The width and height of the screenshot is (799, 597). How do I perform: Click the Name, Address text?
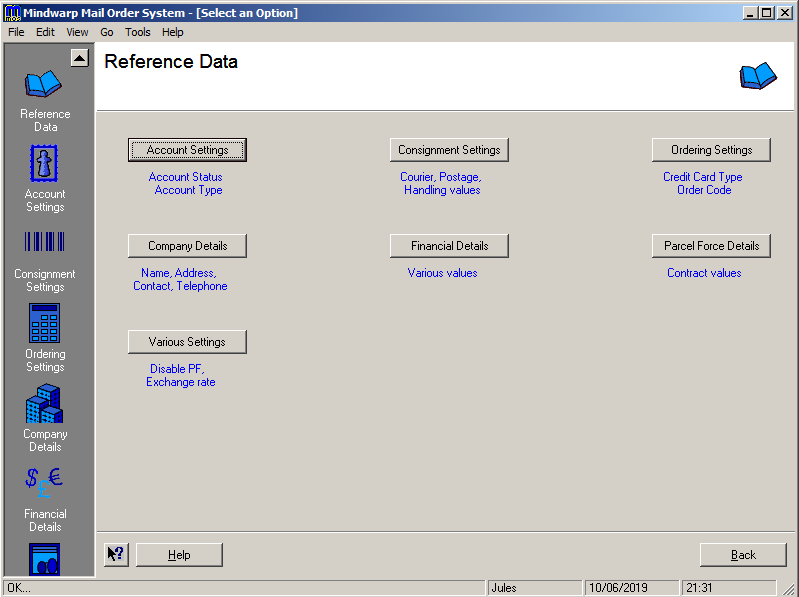click(x=179, y=273)
